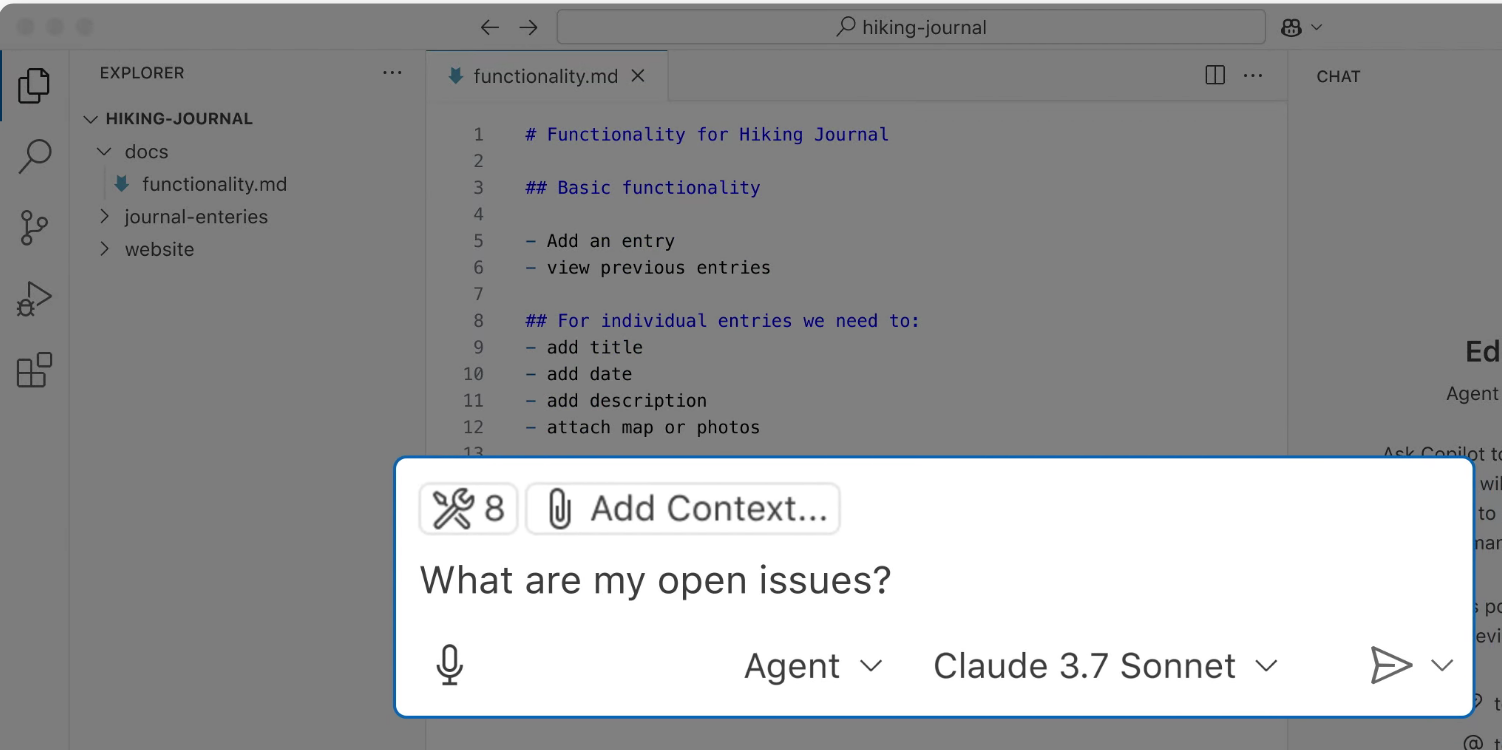Open the Claude 3.7 Sonnet model picker
This screenshot has width=1502, height=750.
coord(1103,665)
